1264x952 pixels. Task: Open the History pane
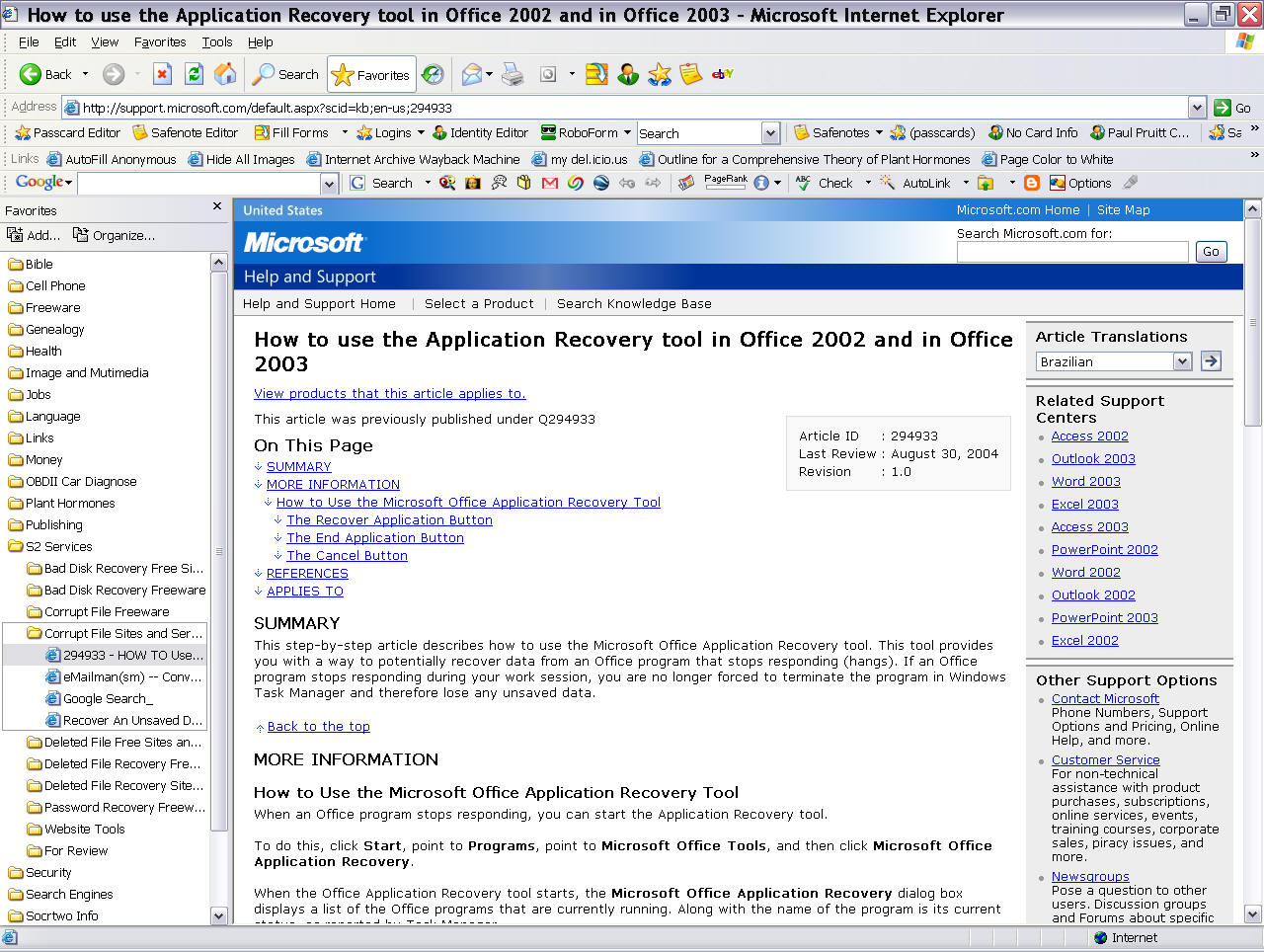[x=433, y=74]
